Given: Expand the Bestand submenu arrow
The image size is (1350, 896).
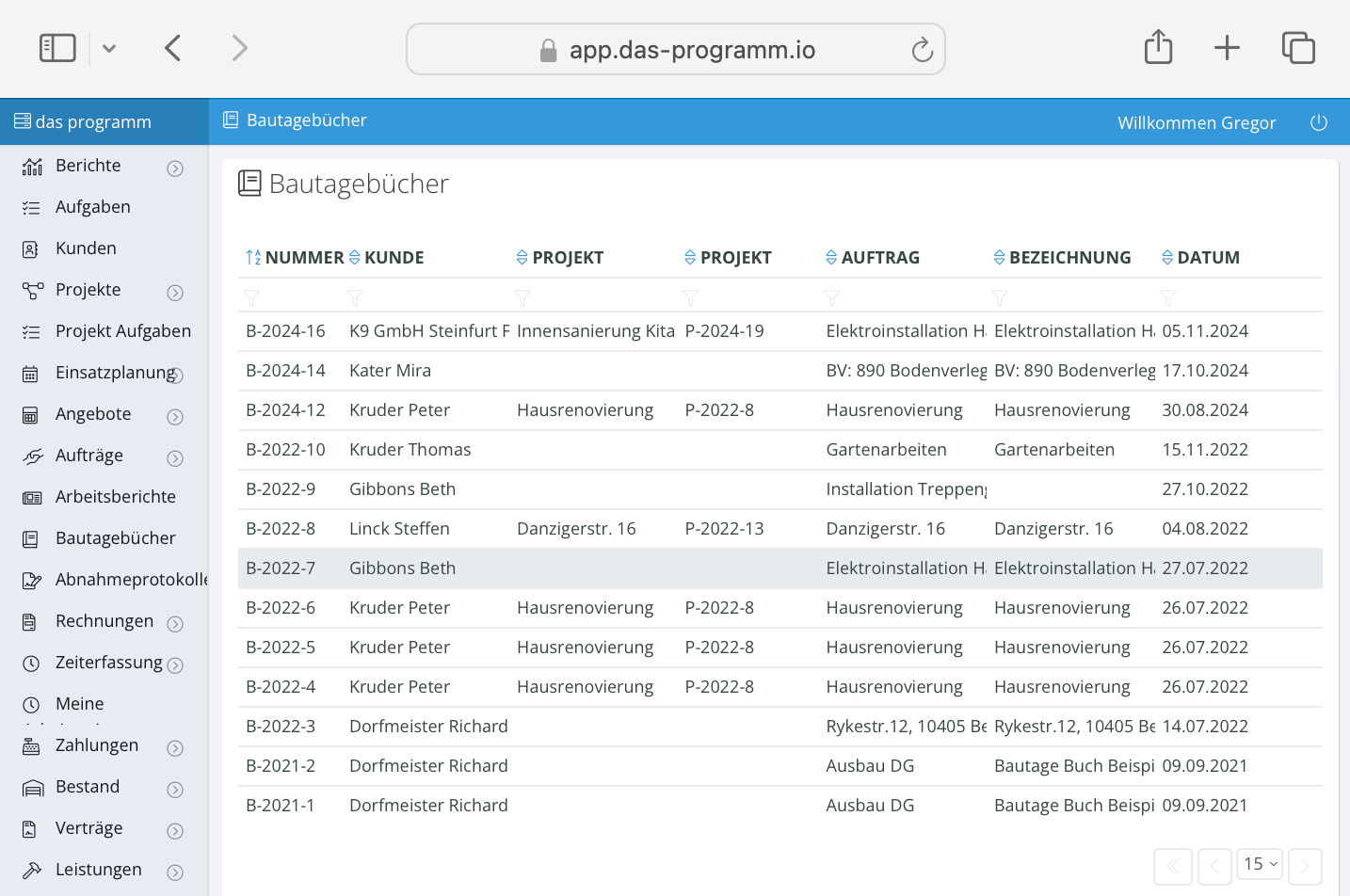Looking at the screenshot, I should [x=175, y=790].
